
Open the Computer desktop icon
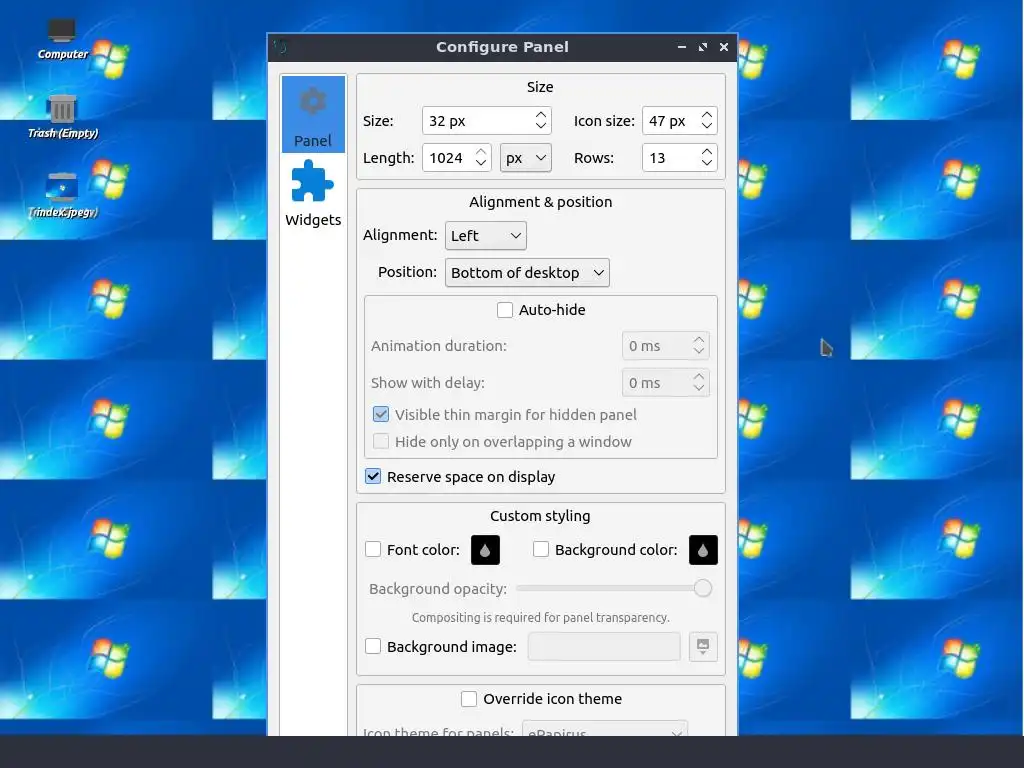pyautogui.click(x=62, y=38)
